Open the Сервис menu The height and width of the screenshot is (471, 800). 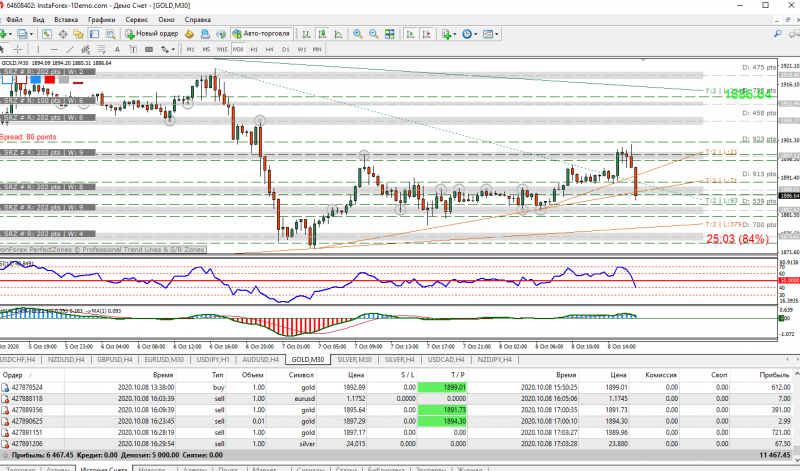139,19
